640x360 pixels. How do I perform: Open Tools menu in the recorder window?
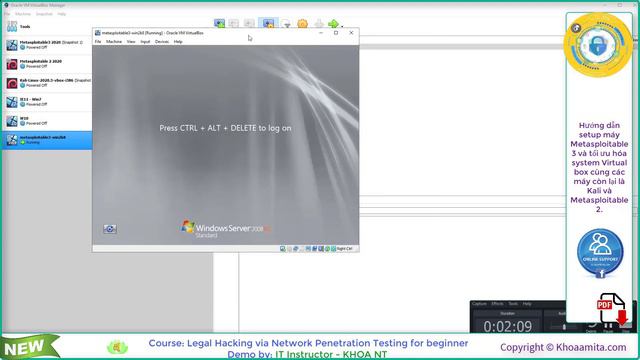tap(513, 304)
